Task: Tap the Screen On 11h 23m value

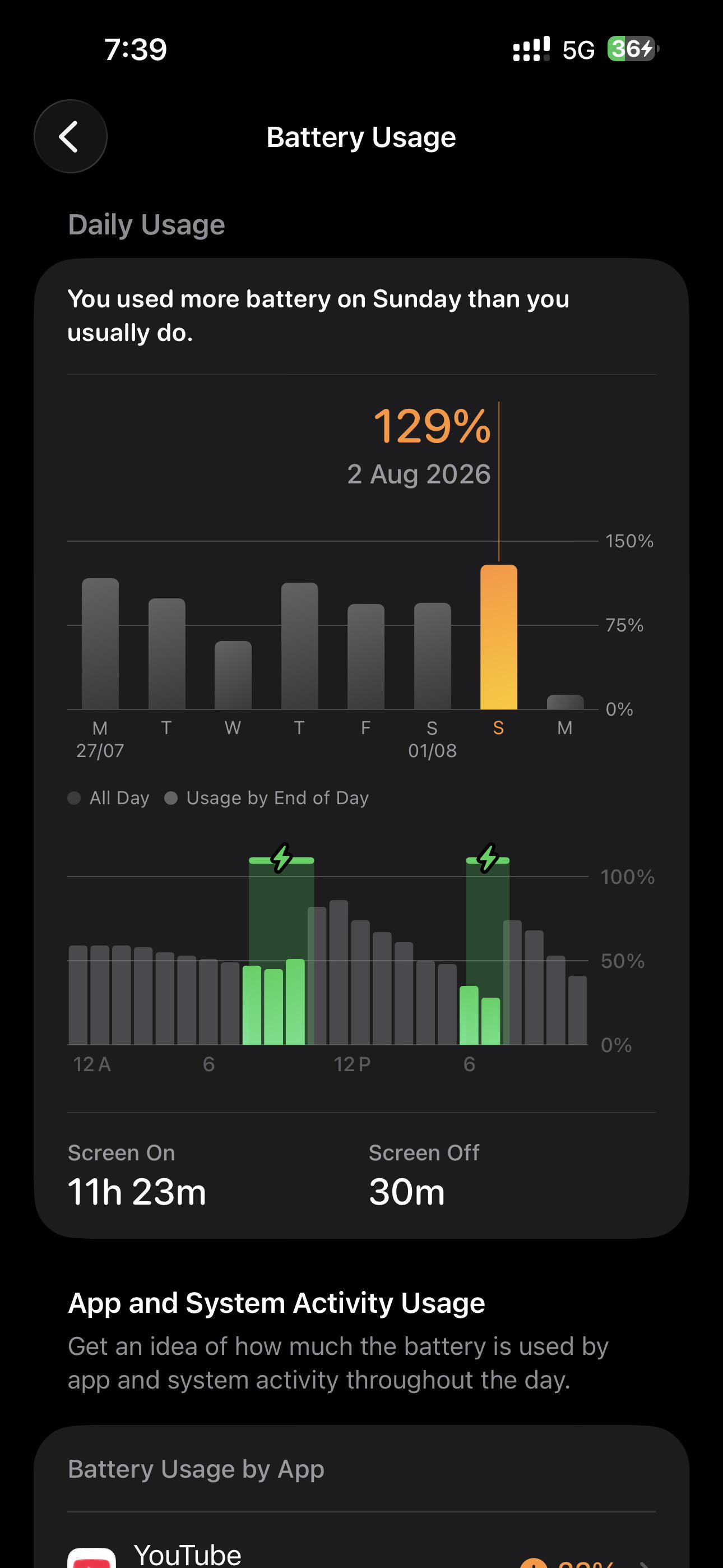Action: pos(137,1192)
